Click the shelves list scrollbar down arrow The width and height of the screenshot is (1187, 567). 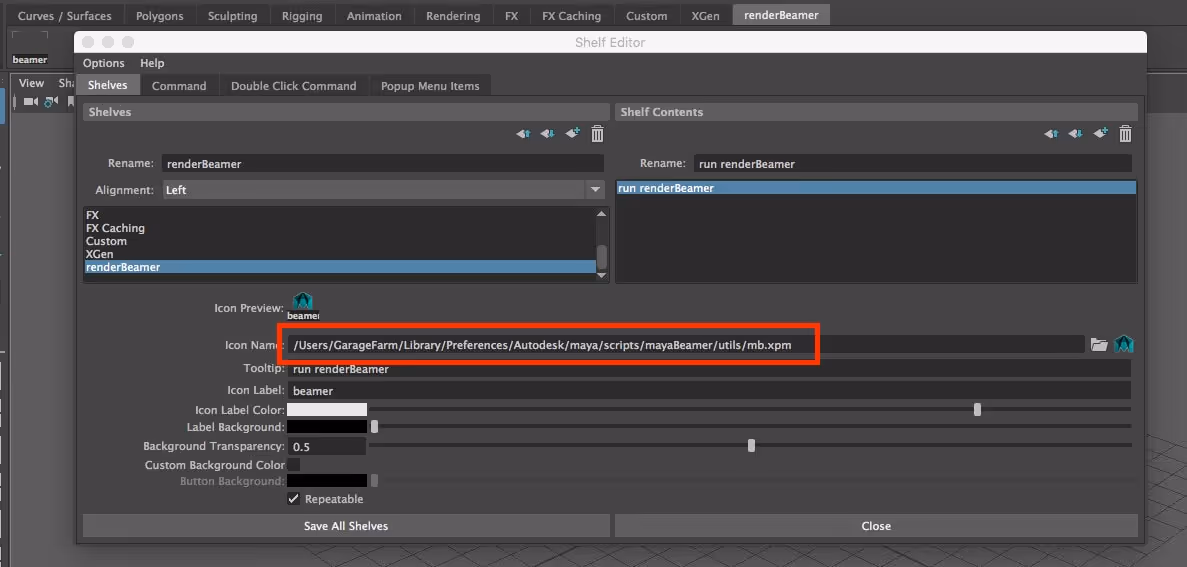(x=602, y=275)
